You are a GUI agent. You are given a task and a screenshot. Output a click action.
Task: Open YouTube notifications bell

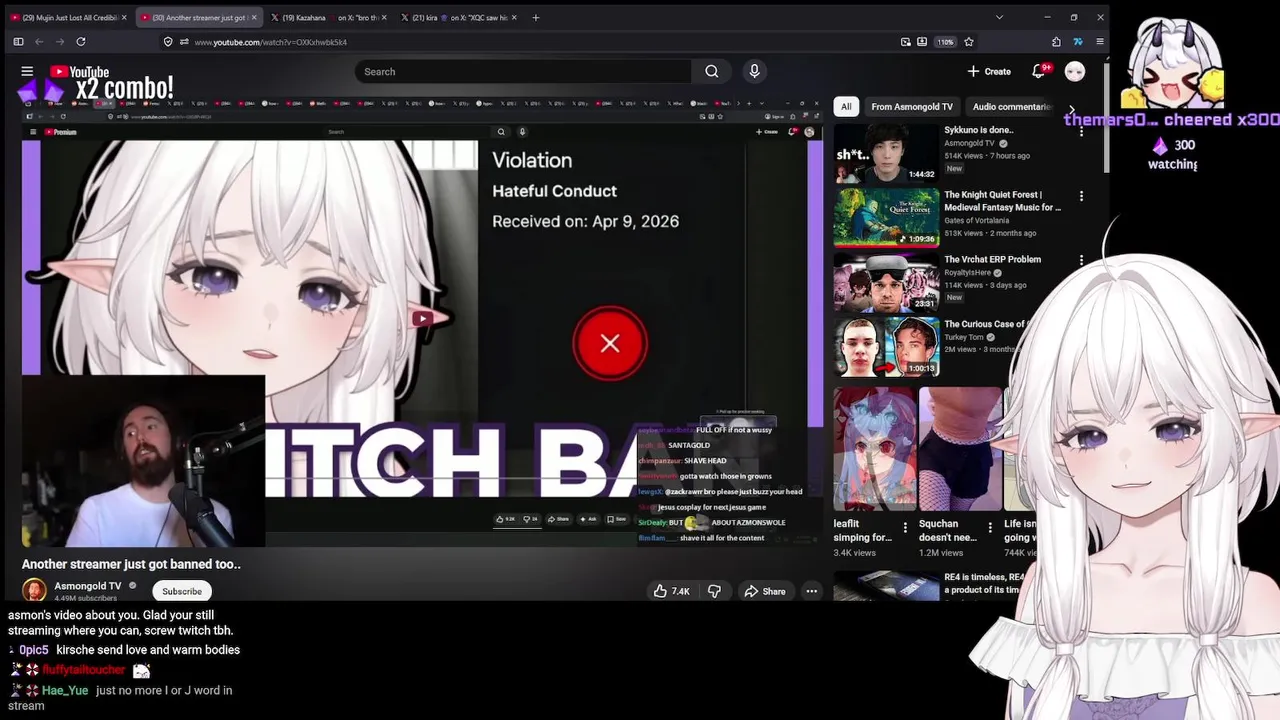[1039, 71]
